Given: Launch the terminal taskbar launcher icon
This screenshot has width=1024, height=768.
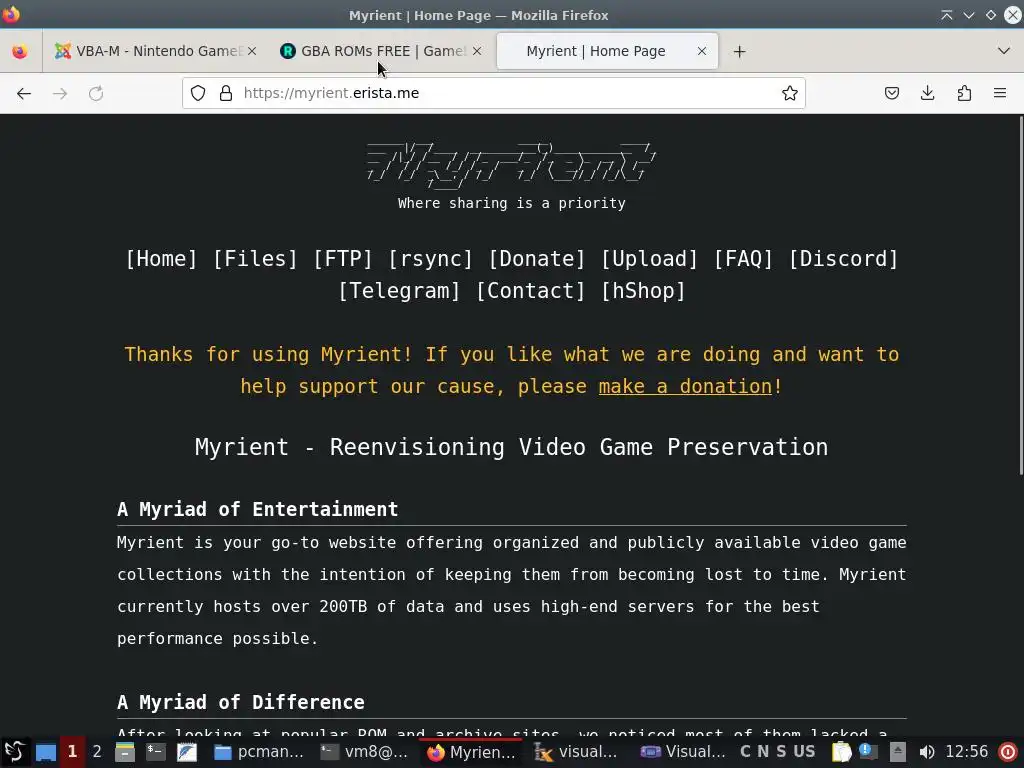Looking at the screenshot, I should tap(155, 752).
